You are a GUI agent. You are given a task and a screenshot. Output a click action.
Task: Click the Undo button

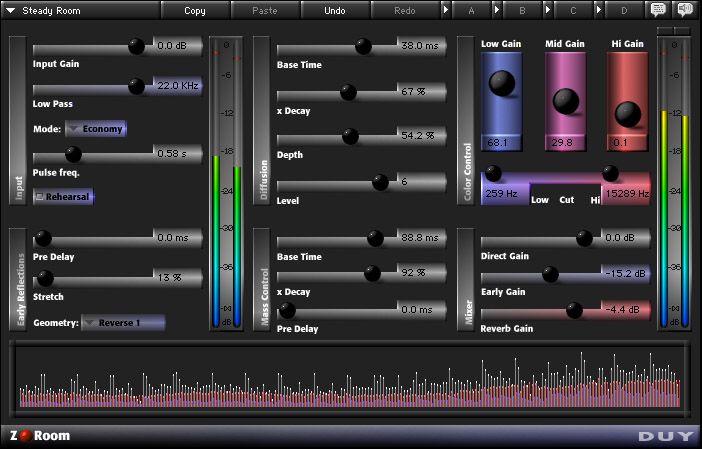[x=335, y=10]
